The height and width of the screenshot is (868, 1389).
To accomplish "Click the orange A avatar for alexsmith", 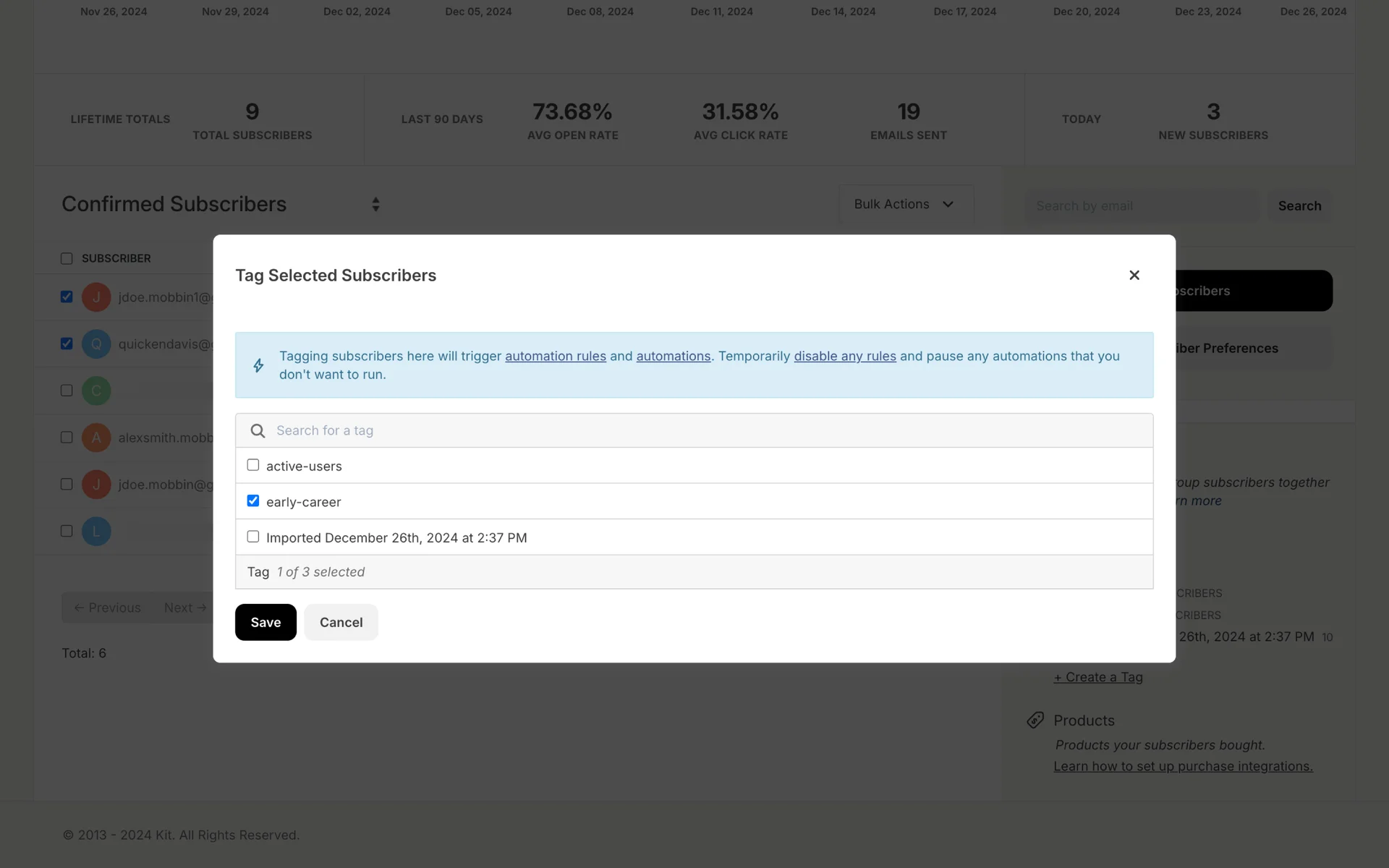I will click(96, 438).
